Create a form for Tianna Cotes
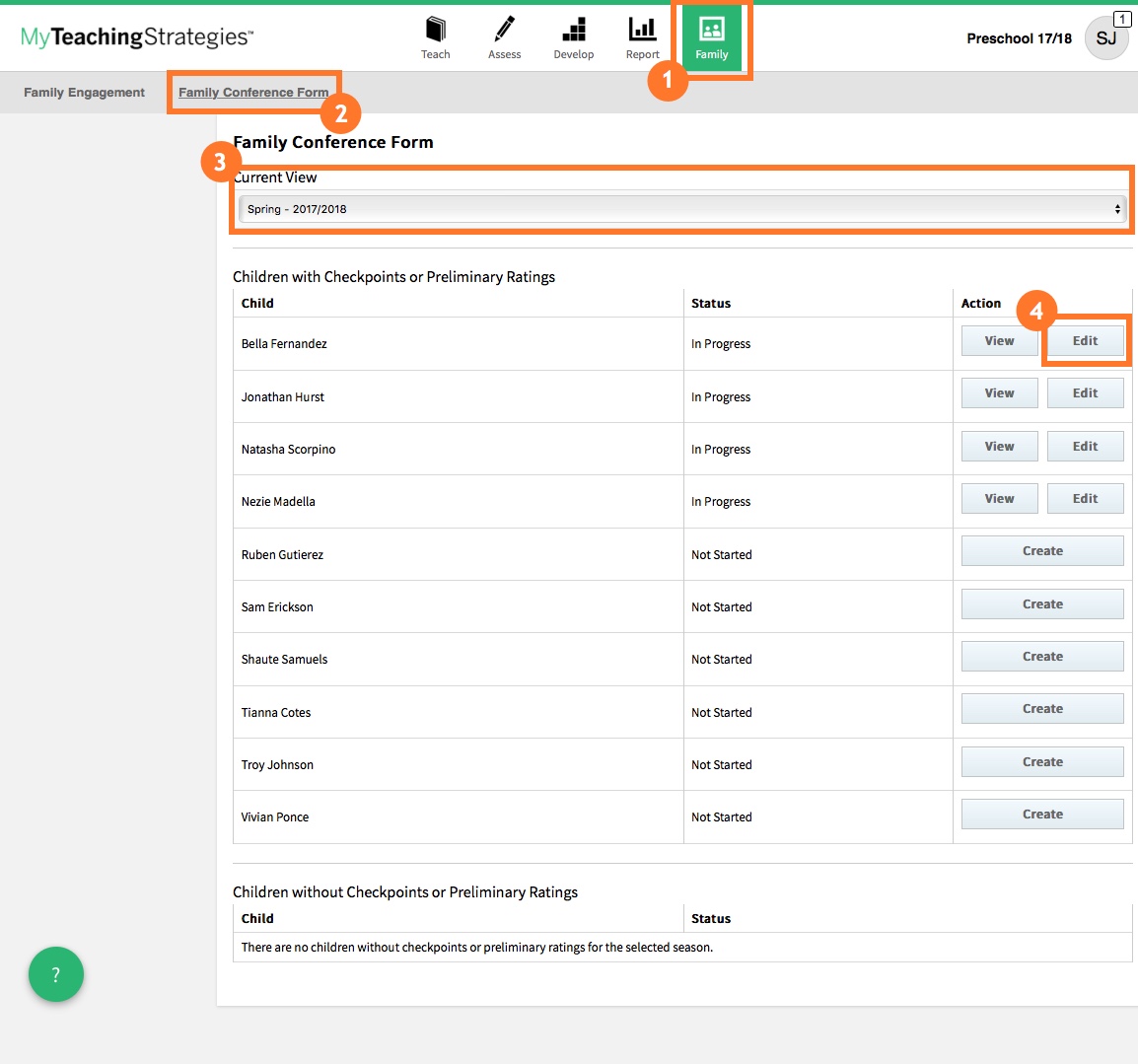1138x1064 pixels. click(x=1042, y=709)
